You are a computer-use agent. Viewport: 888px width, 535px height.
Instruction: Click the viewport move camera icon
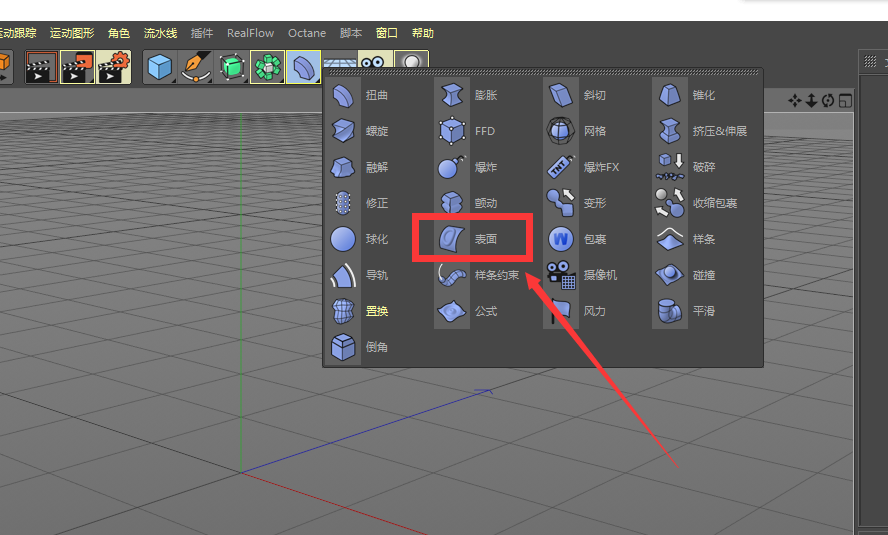tap(795, 101)
